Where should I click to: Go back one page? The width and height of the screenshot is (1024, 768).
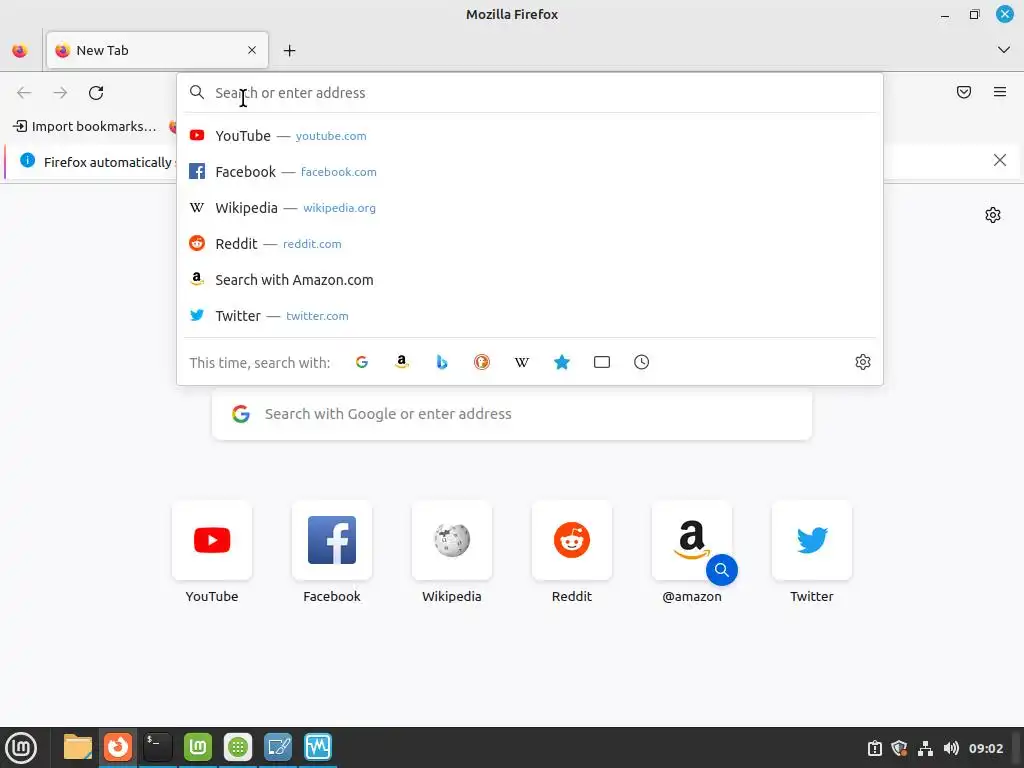24,93
